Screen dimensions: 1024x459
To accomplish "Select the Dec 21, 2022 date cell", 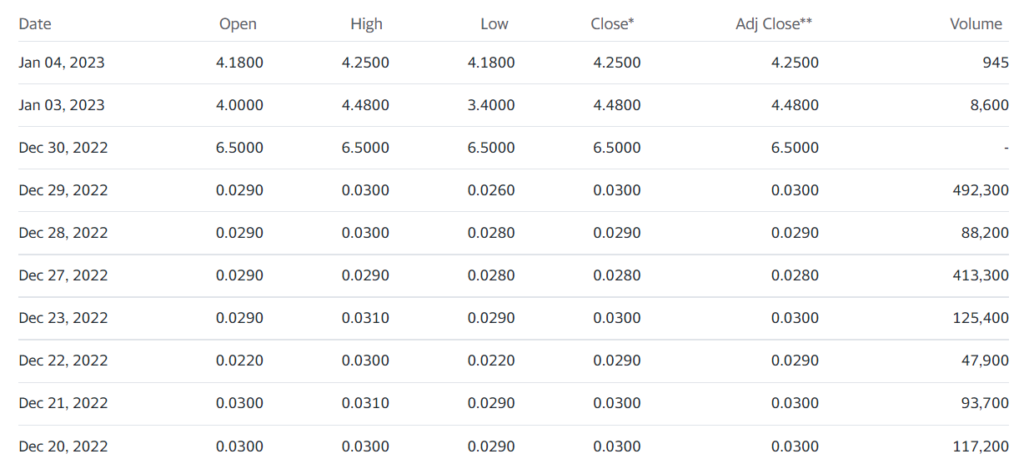I will click(x=63, y=403).
